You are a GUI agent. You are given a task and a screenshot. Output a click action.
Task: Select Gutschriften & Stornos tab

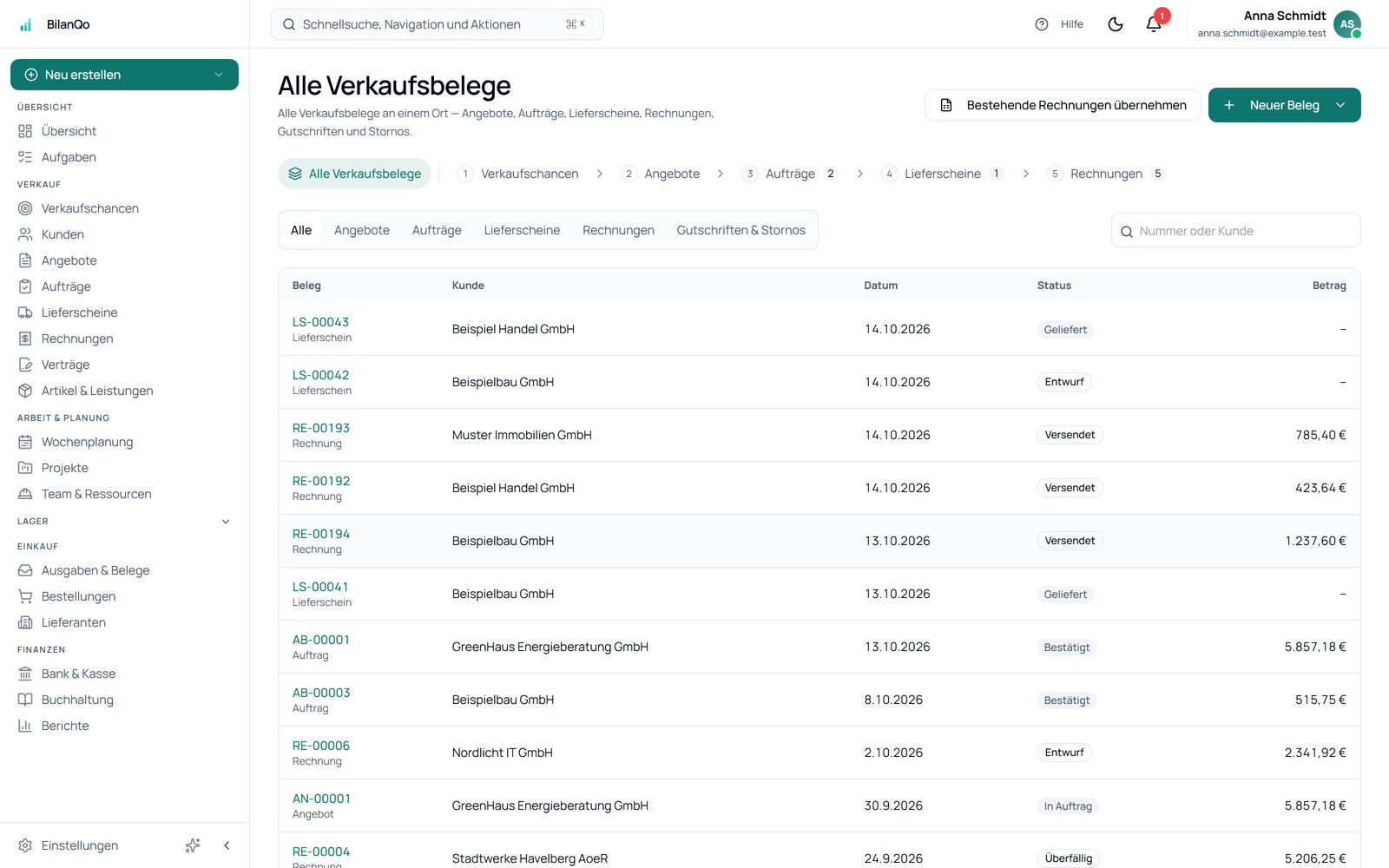741,230
